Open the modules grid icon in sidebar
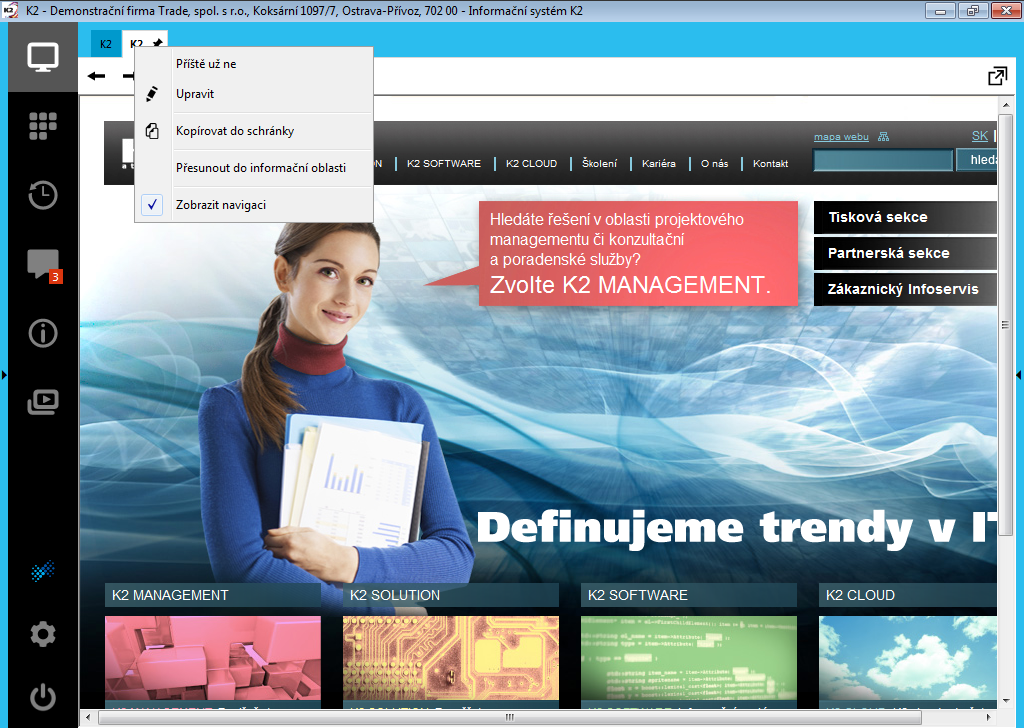The image size is (1024, 728). click(x=42, y=125)
